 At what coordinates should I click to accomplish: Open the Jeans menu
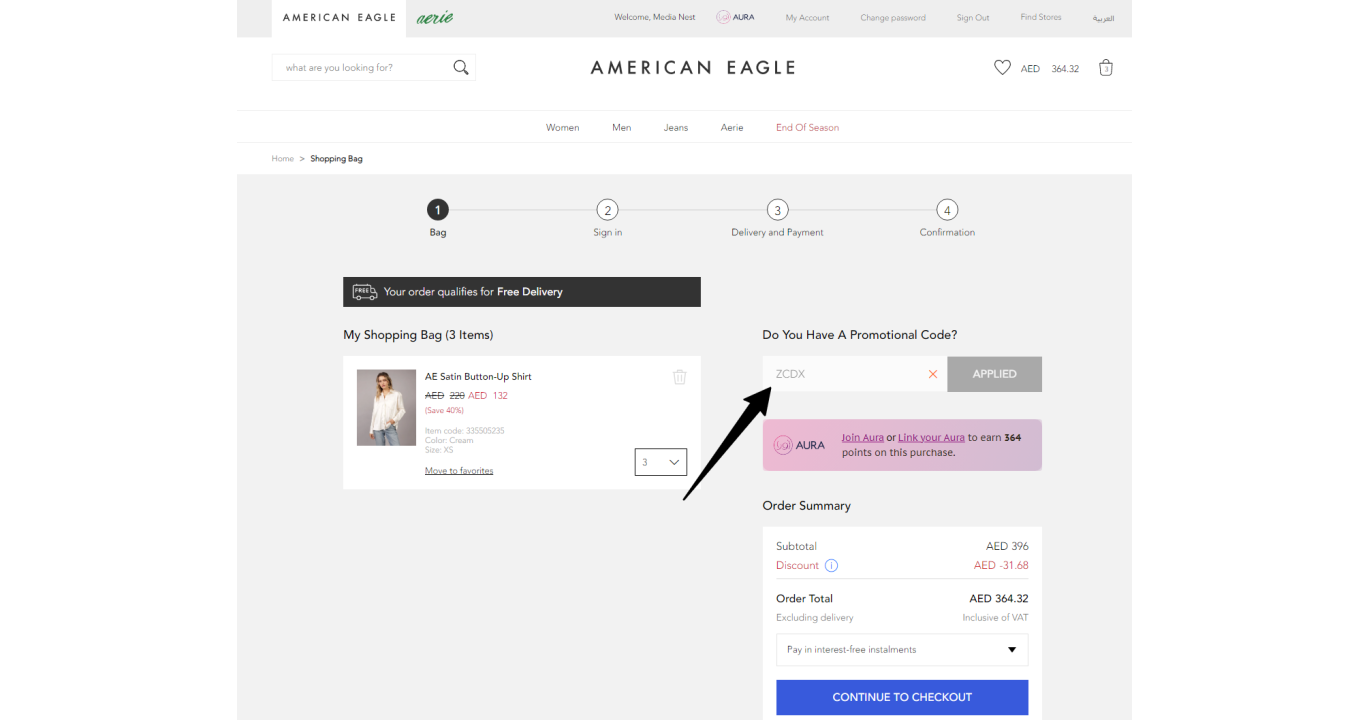click(x=676, y=128)
